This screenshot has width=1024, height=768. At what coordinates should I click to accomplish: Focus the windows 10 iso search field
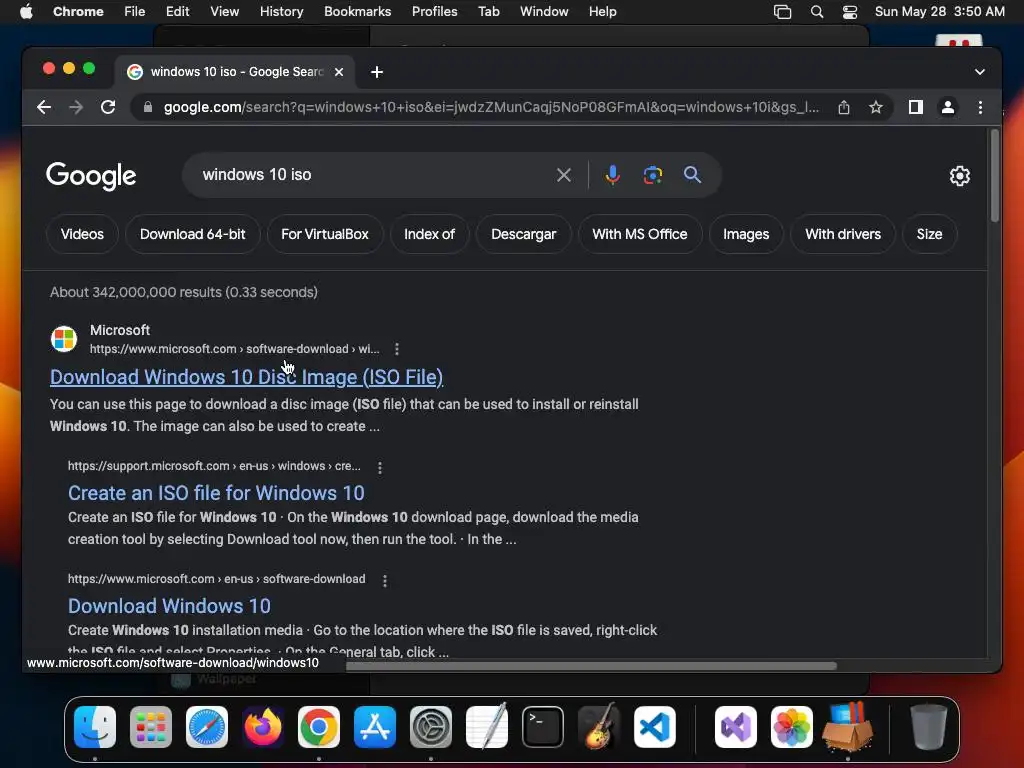376,175
